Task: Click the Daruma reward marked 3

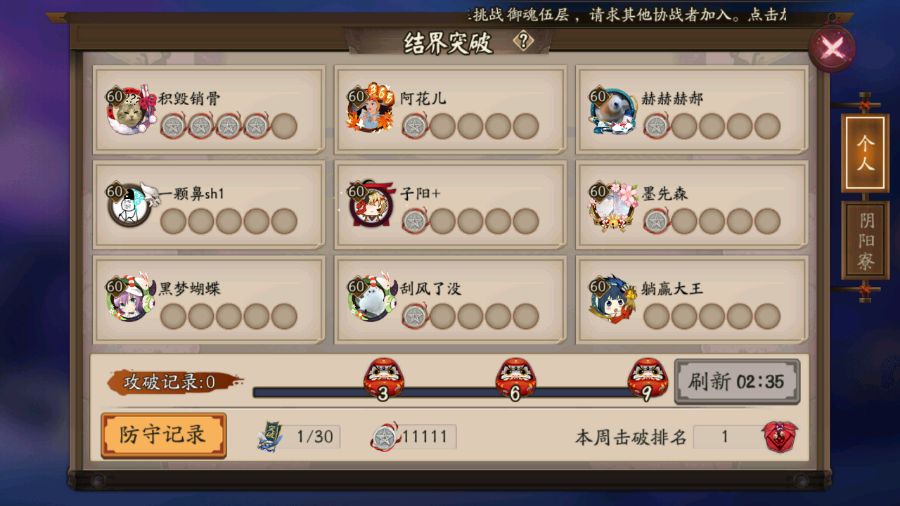Action: click(x=383, y=380)
